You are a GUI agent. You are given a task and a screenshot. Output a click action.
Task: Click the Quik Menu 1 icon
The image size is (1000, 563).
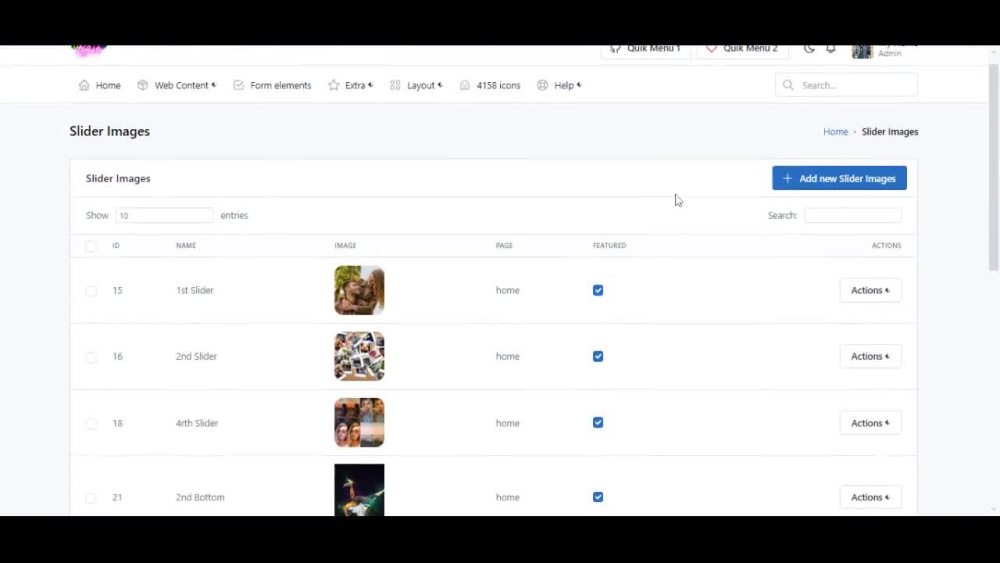615,48
